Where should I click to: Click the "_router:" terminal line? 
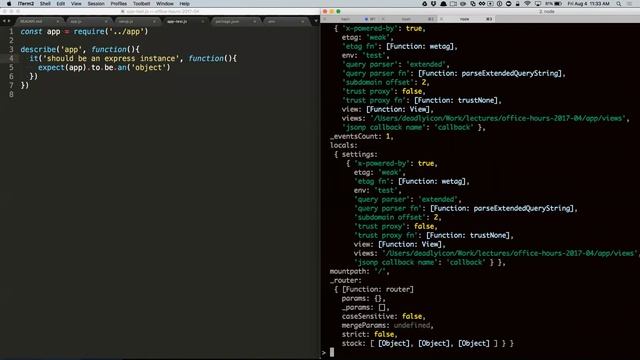346,280
